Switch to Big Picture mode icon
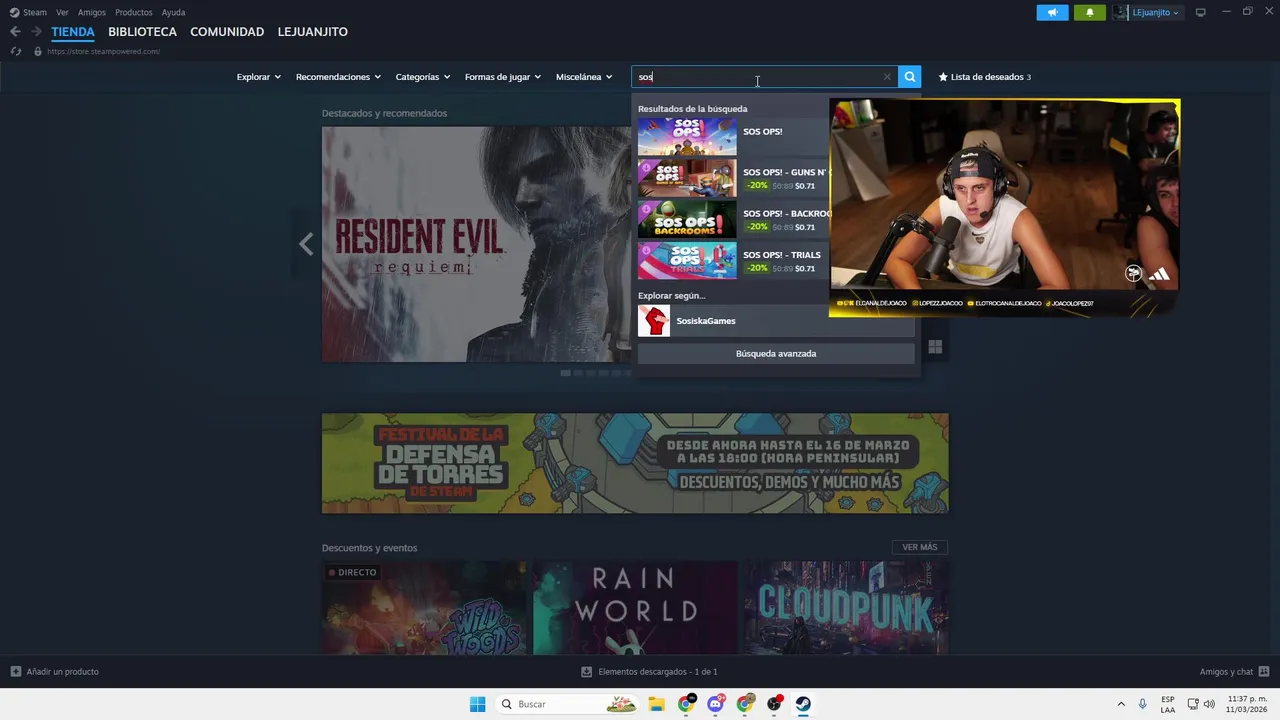Screen dimensions: 1280x720 click(1201, 12)
